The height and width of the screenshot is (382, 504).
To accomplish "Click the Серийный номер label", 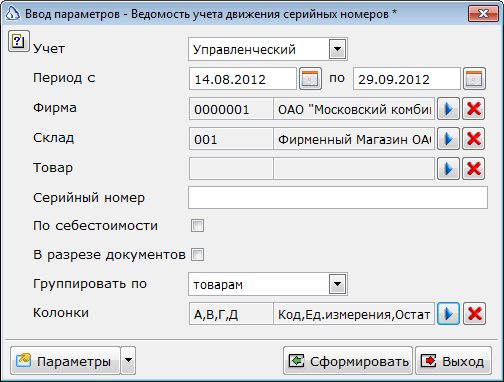I will click(x=89, y=198).
